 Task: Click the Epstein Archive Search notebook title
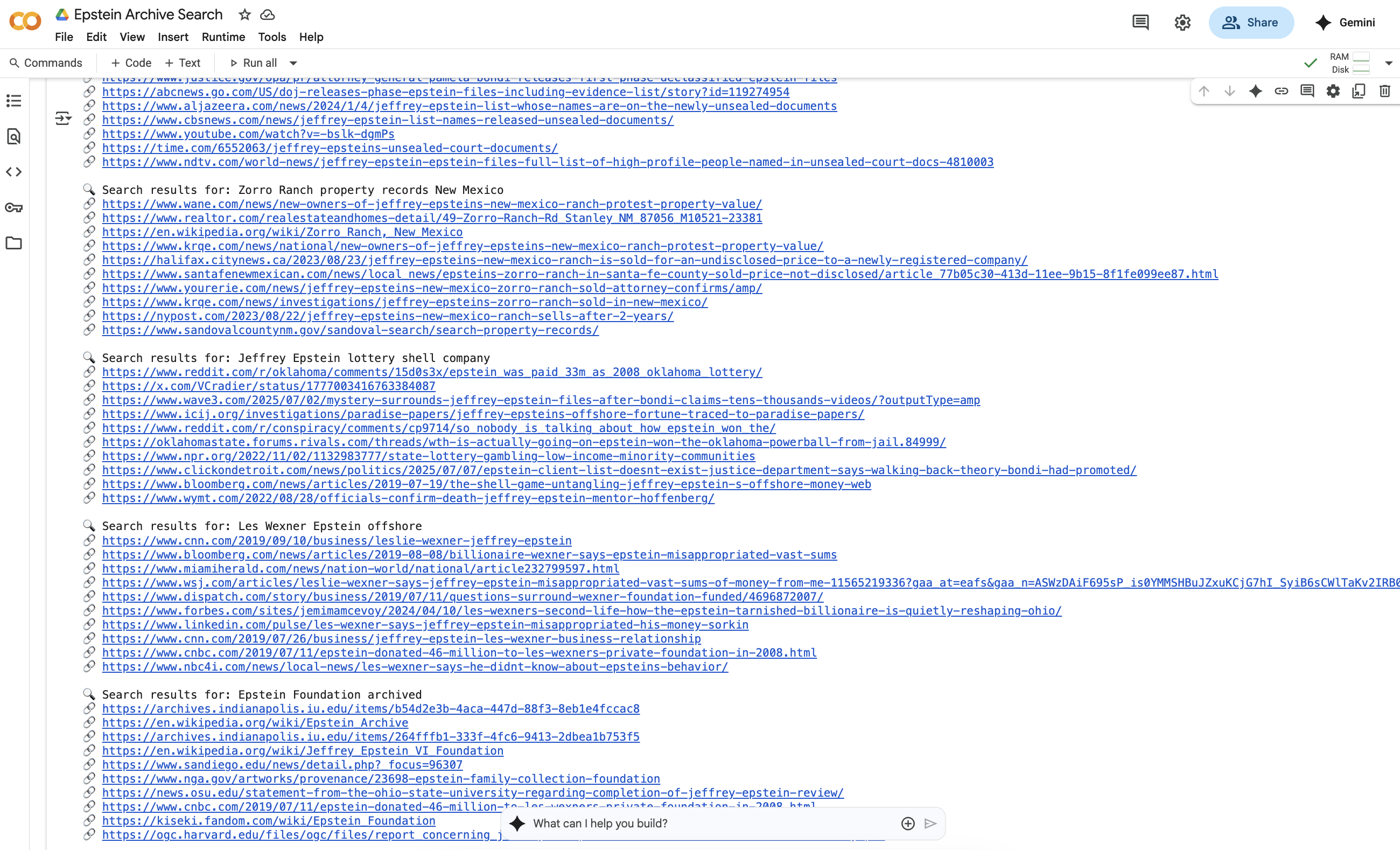[x=148, y=15]
